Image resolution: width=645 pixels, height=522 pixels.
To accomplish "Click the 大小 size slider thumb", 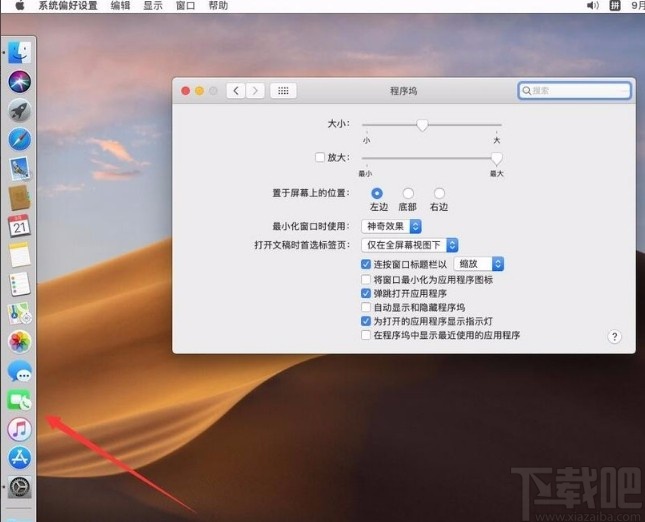I will pyautogui.click(x=422, y=125).
